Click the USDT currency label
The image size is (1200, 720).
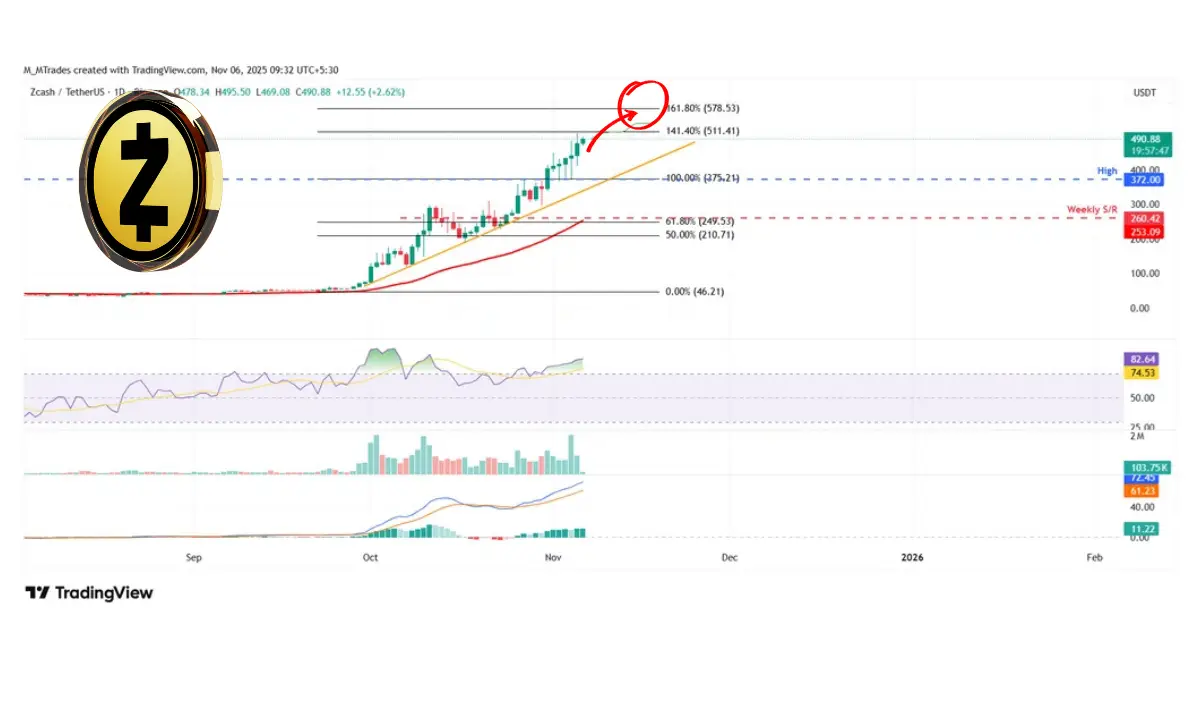coord(1143,91)
